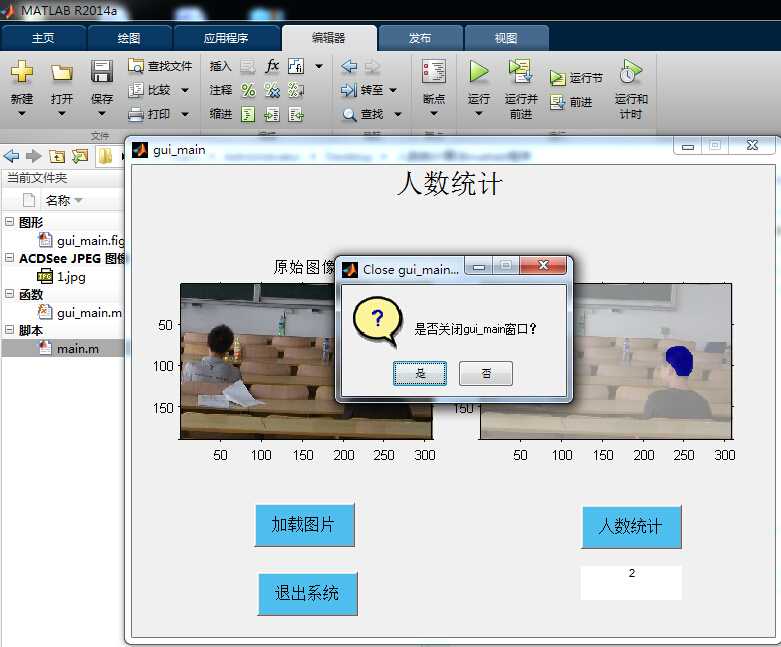Open the 打开 dropdown arrow
The image size is (781, 647).
pos(62,114)
